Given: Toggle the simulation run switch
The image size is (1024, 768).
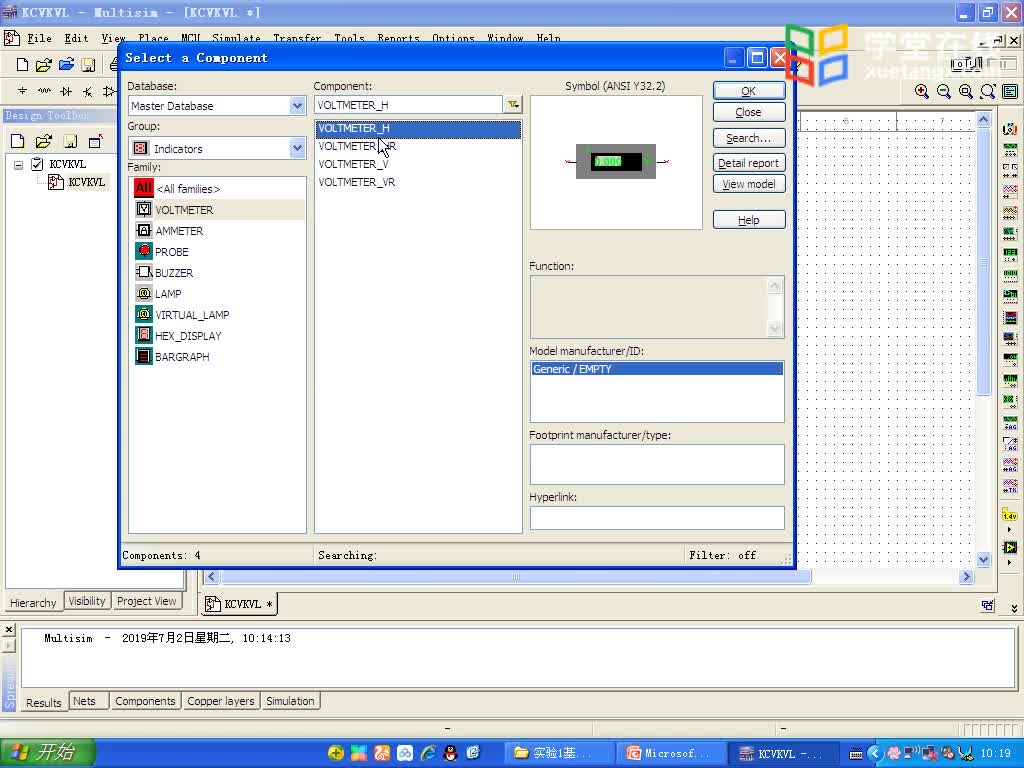Looking at the screenshot, I should 967,64.
